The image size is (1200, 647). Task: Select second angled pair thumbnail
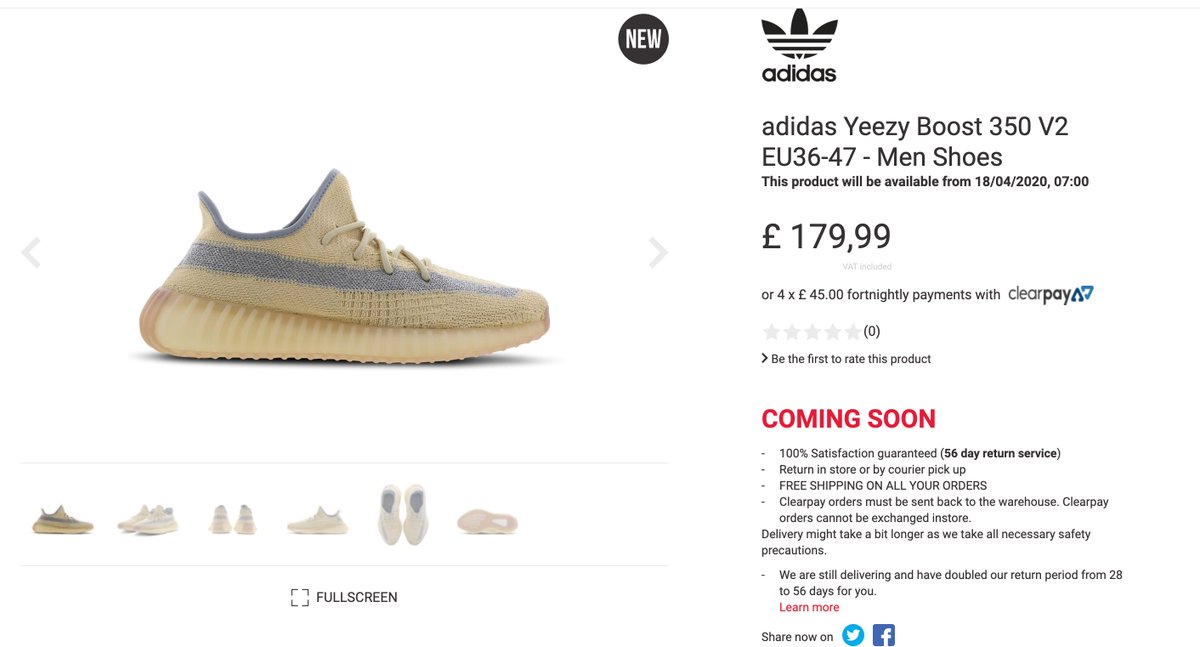coord(148,518)
